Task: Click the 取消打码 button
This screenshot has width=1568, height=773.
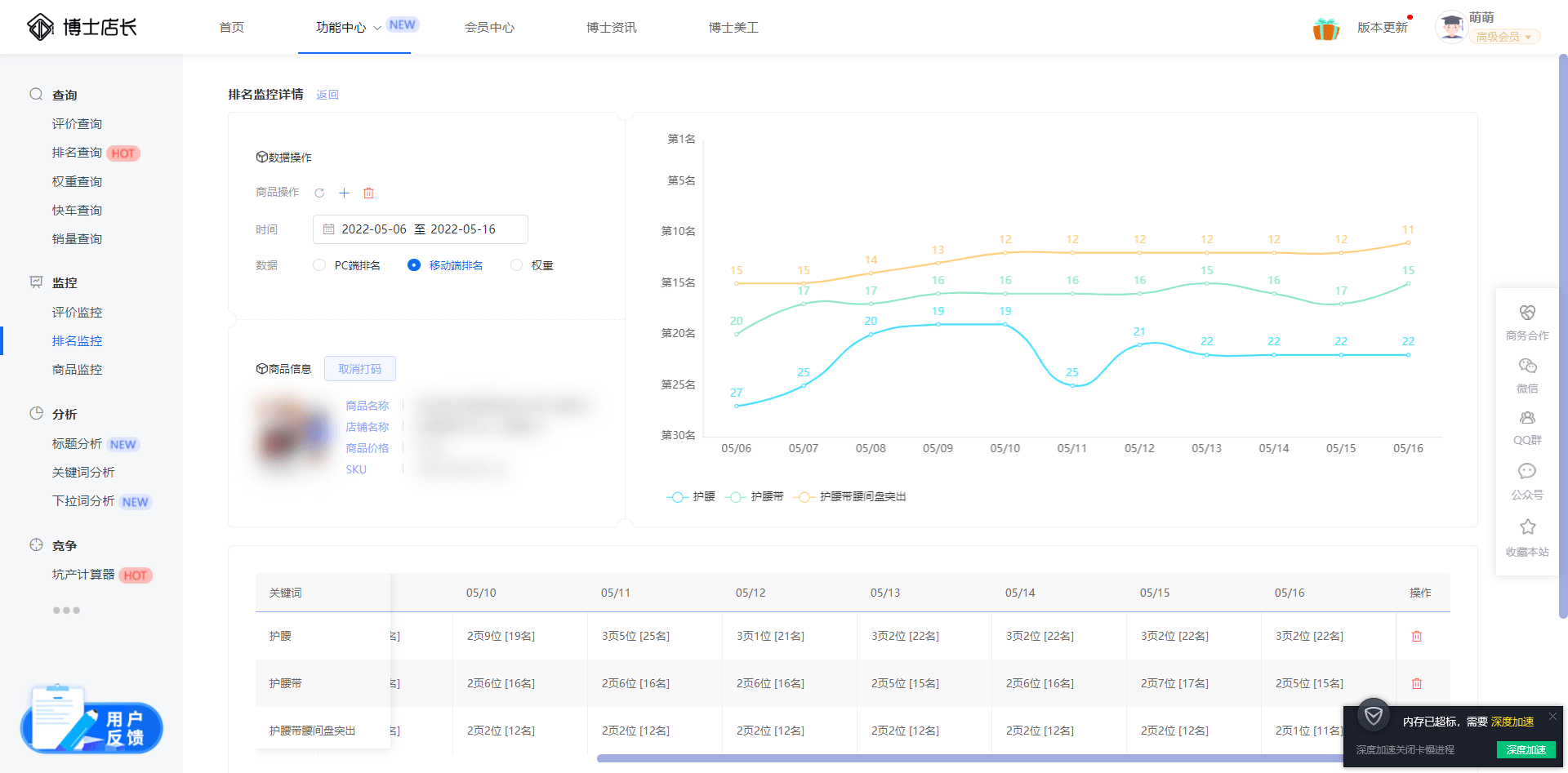Action: click(x=359, y=369)
